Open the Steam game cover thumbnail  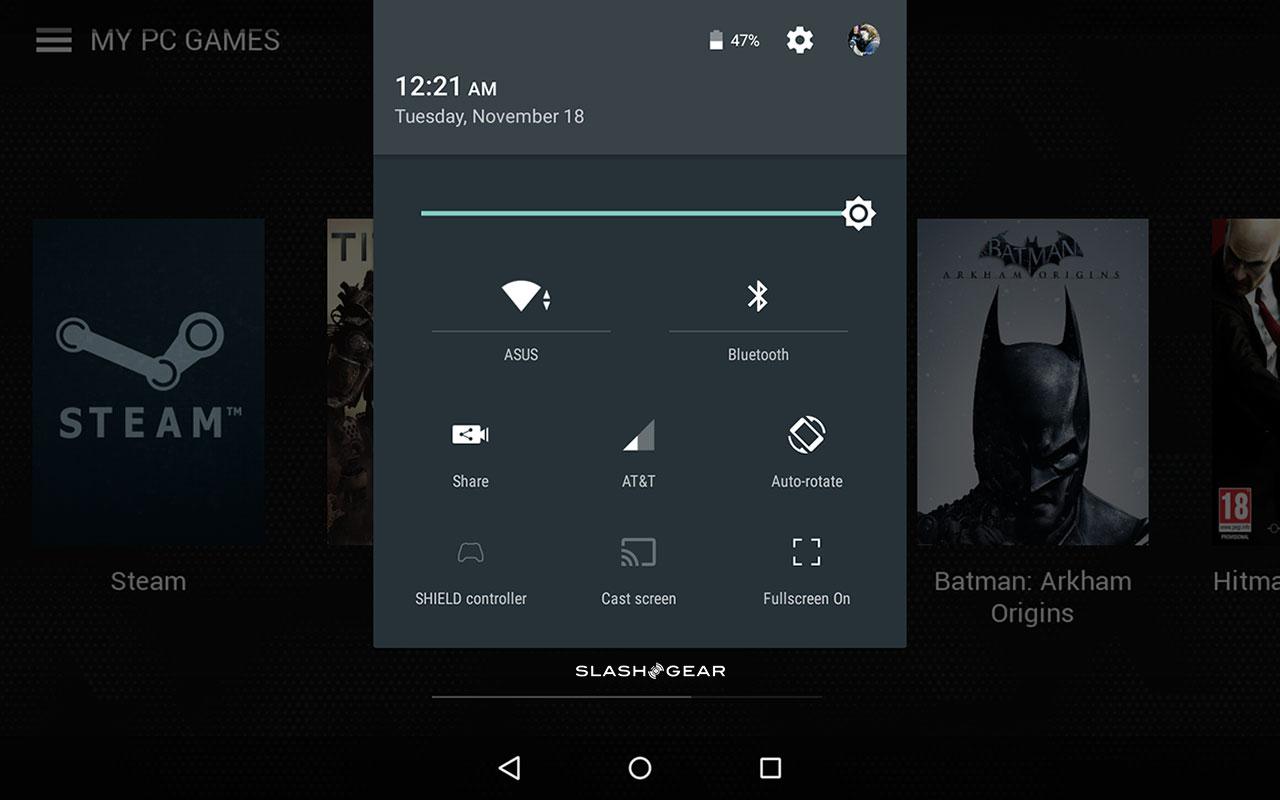pyautogui.click(x=149, y=382)
